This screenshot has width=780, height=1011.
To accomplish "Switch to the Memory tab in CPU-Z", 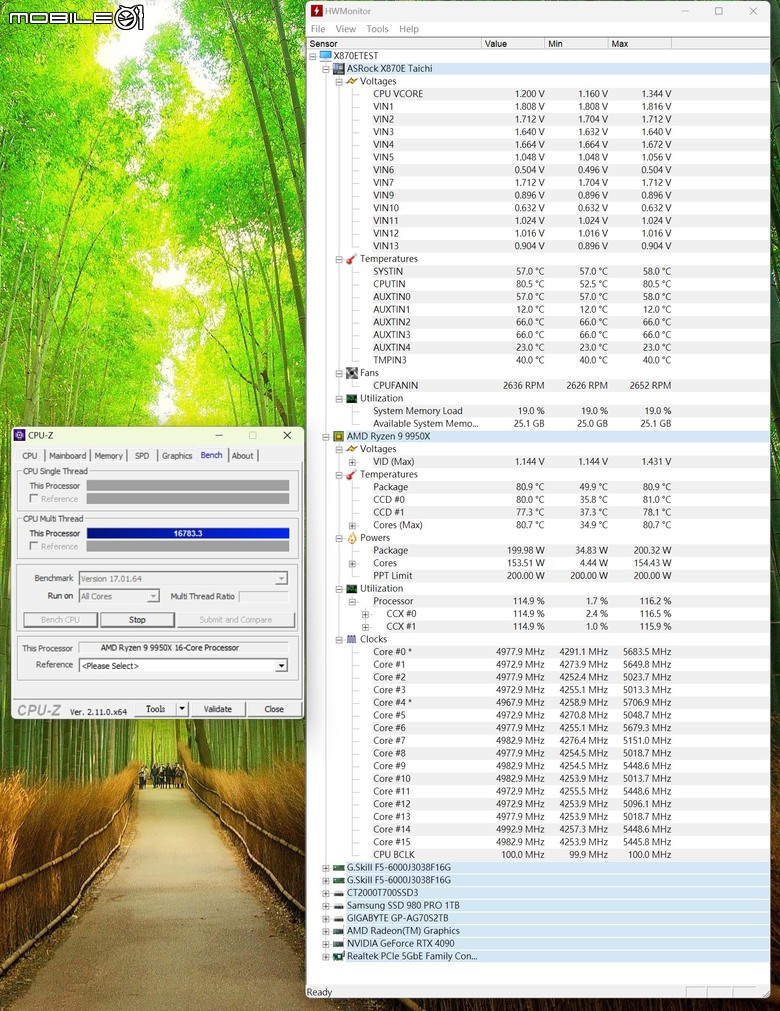I will click(x=108, y=455).
